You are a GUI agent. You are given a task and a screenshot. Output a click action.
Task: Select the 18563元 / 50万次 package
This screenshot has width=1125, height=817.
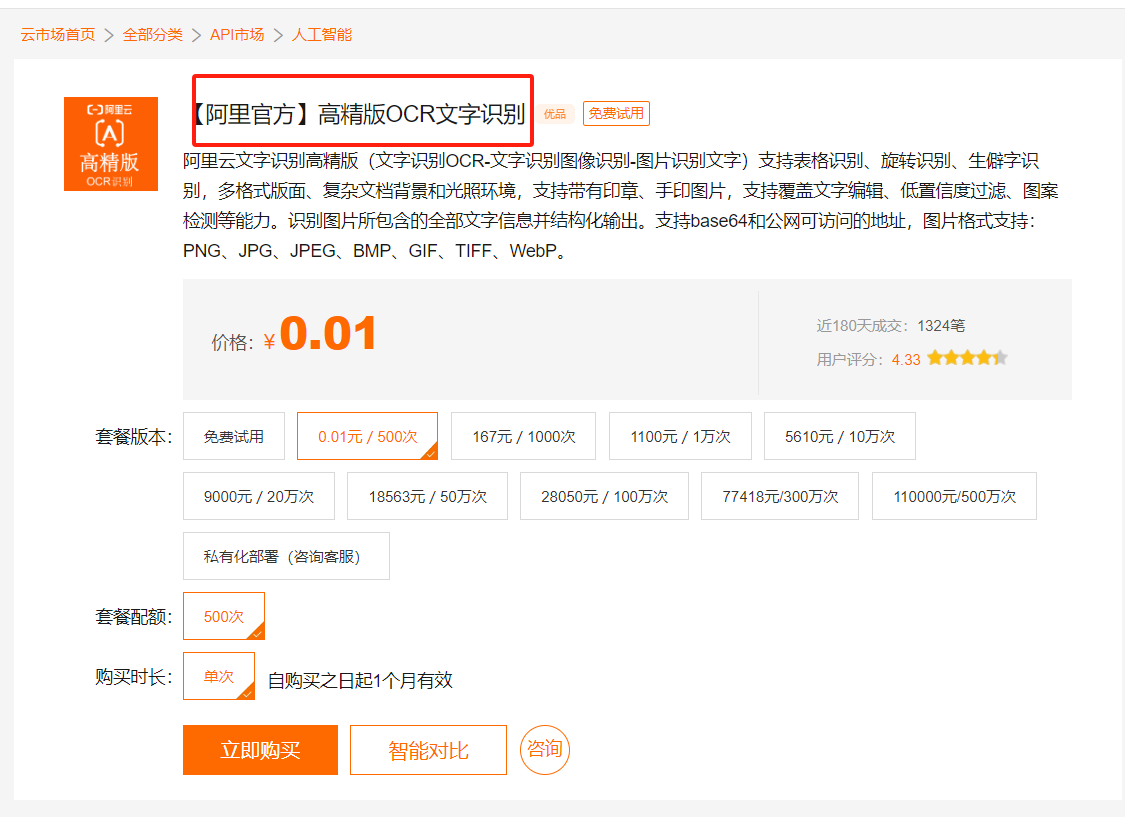click(x=428, y=496)
